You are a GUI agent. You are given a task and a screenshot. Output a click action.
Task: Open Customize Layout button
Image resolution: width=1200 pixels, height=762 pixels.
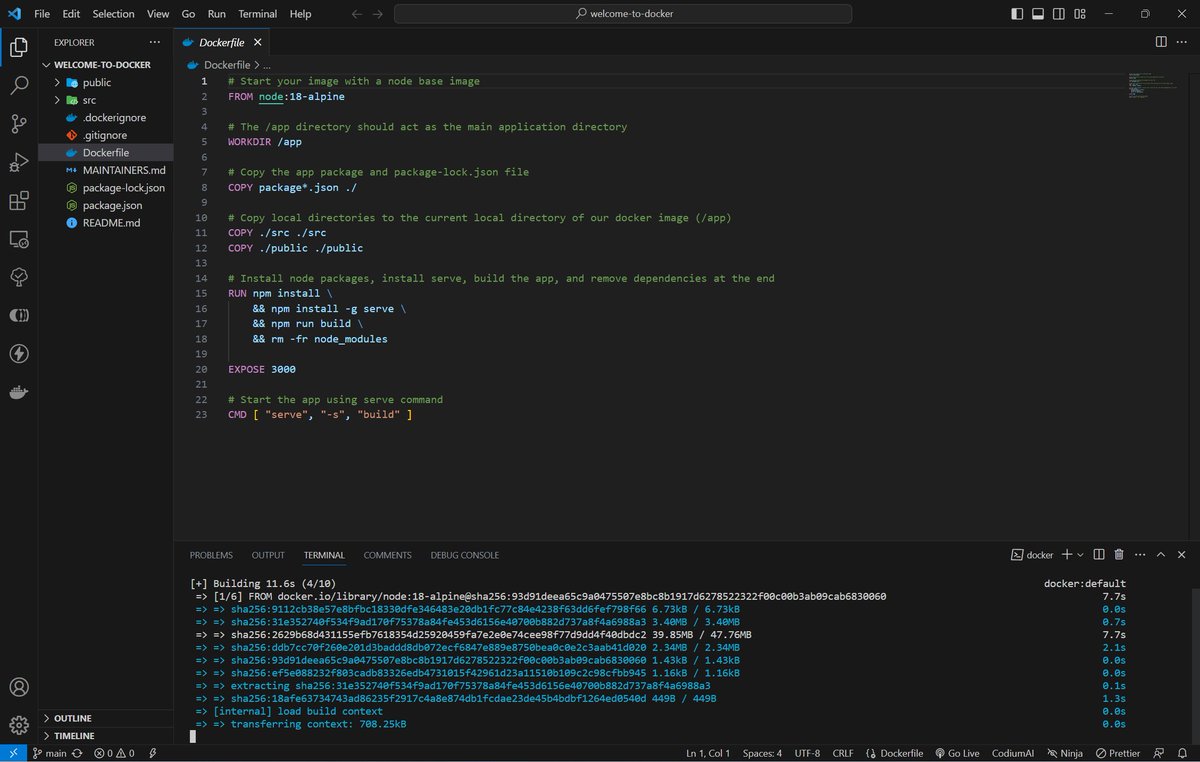1080,14
